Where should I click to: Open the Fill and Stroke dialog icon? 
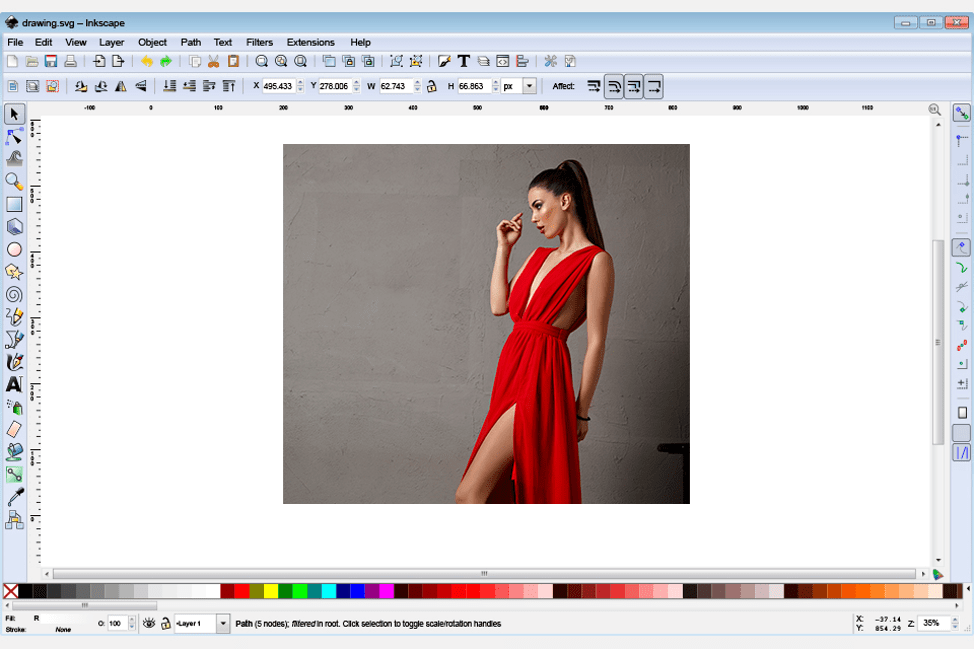click(x=444, y=61)
